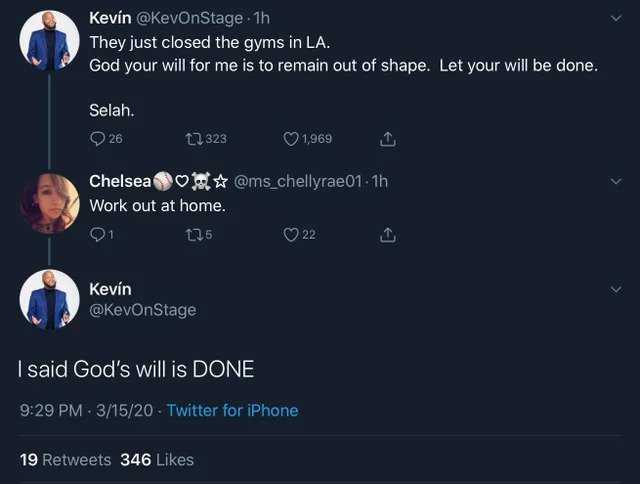Reply to Chelsea's 'Work out at home' tweet
This screenshot has height=484, width=640.
tap(97, 235)
